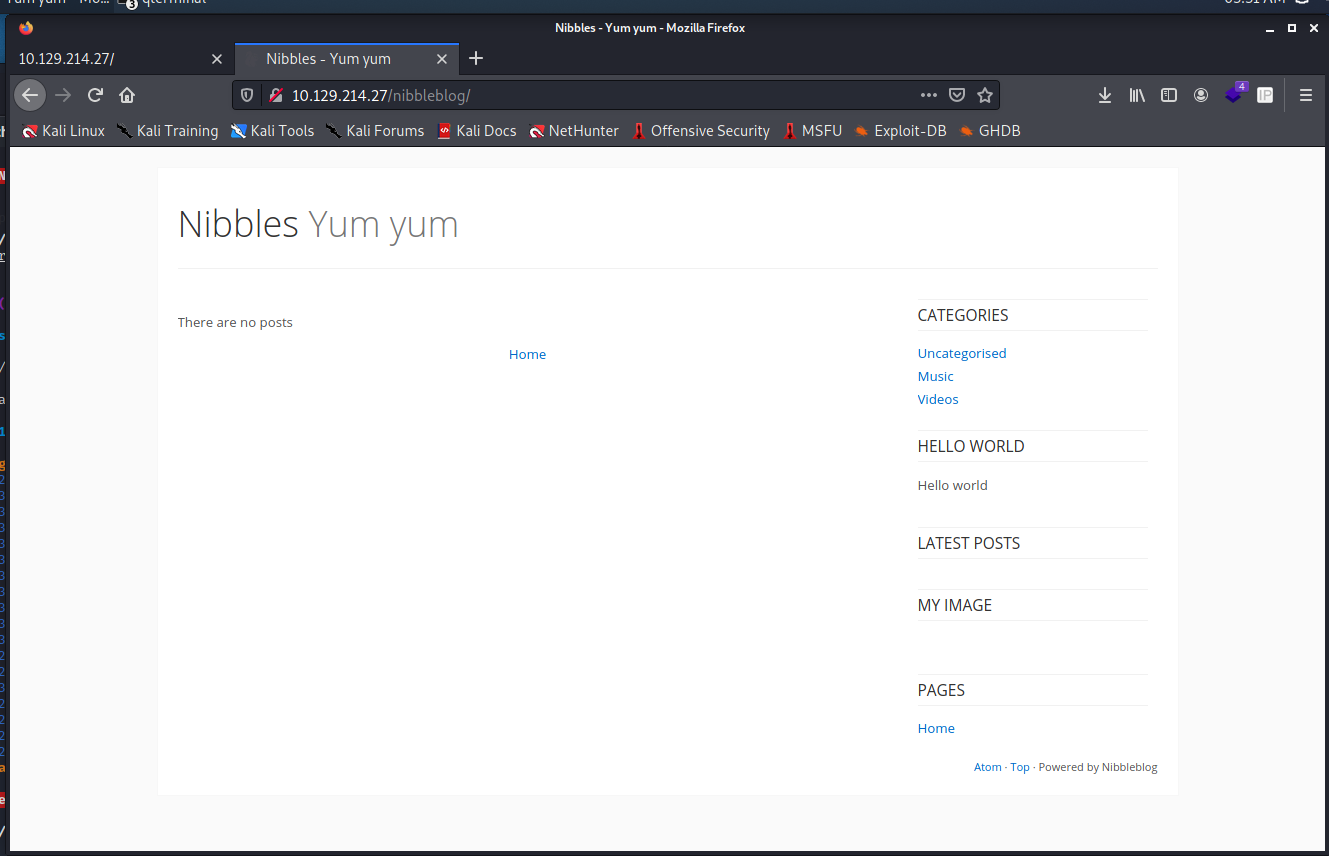Toggle the sidebar view icon
Screen dimensions: 1329x856
pos(1168,95)
